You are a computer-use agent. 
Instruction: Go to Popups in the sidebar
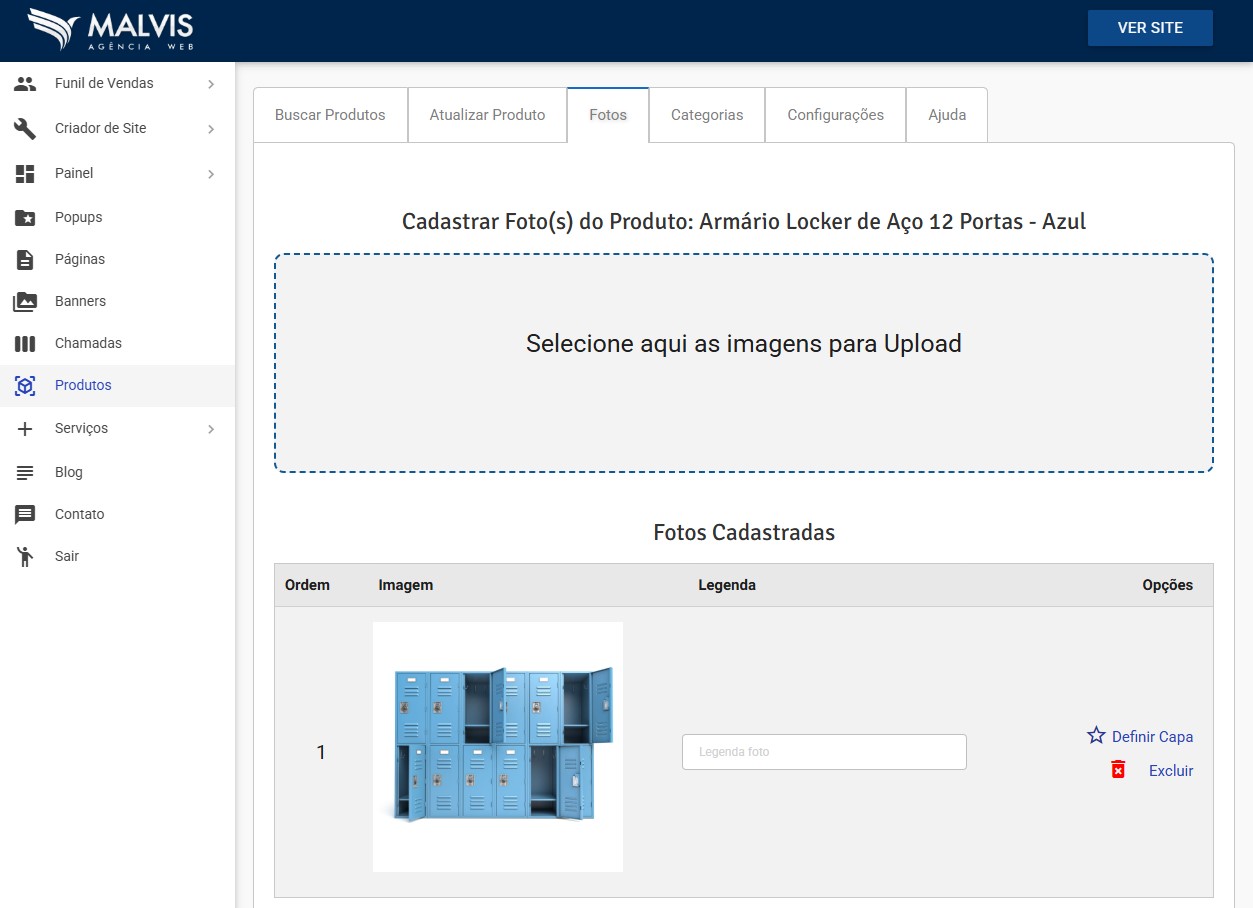click(117, 217)
